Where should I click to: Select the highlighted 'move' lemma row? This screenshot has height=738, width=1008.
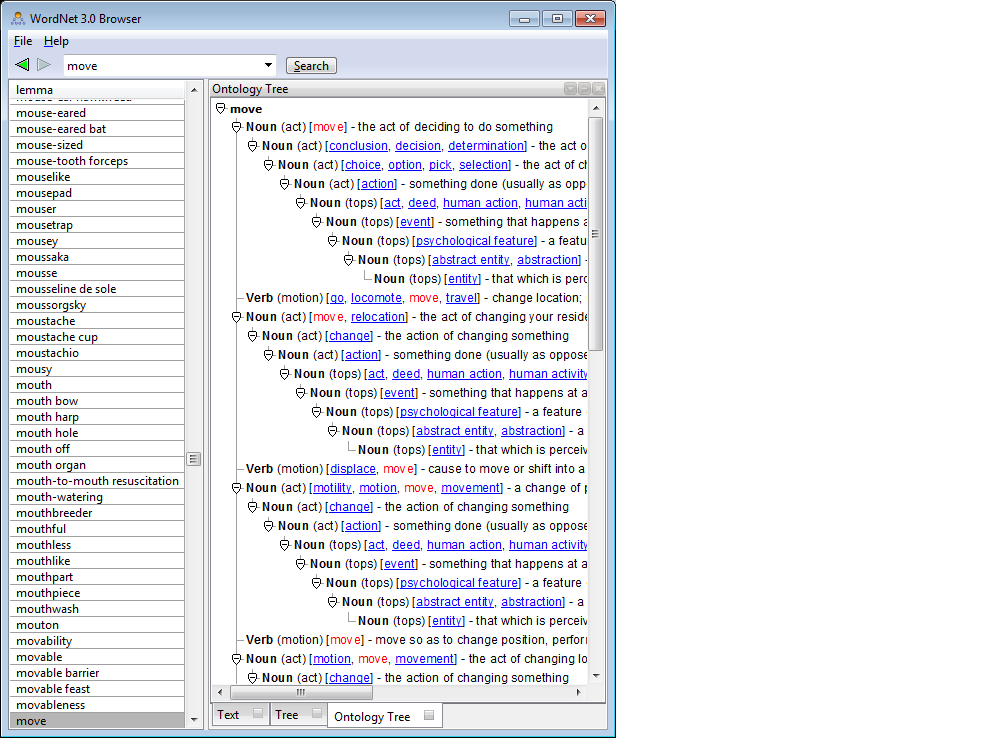click(97, 721)
